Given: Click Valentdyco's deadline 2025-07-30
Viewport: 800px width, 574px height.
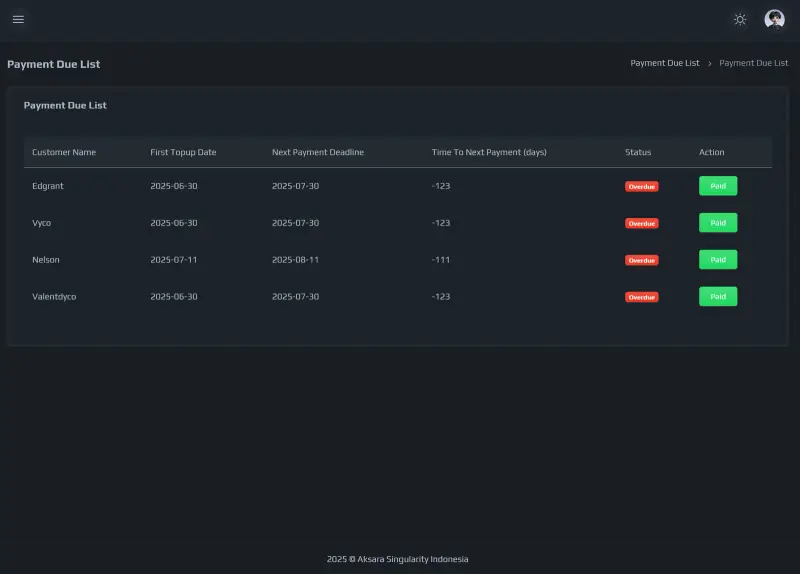Looking at the screenshot, I should [x=295, y=296].
